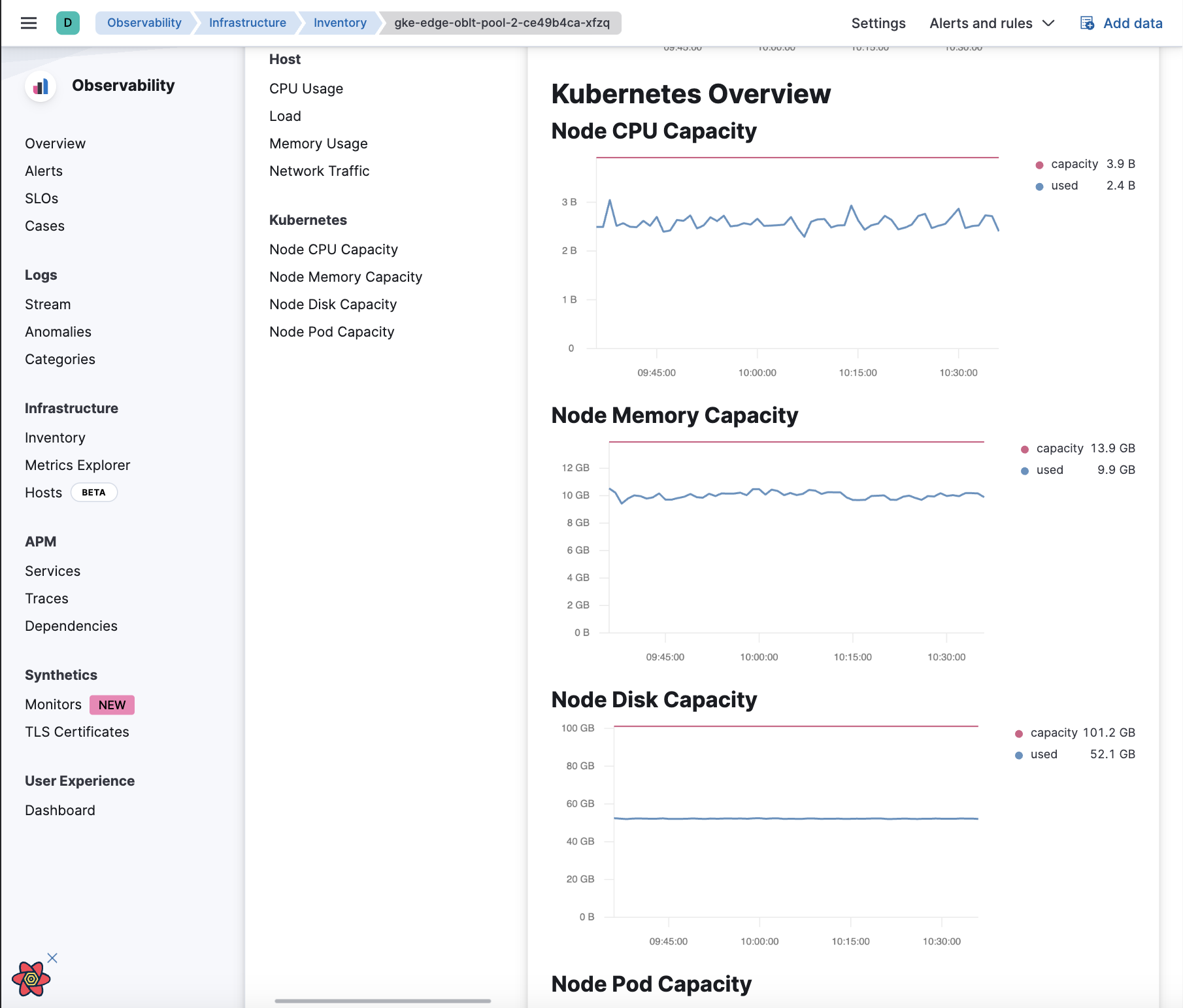Open User Experience Dashboard

point(60,810)
